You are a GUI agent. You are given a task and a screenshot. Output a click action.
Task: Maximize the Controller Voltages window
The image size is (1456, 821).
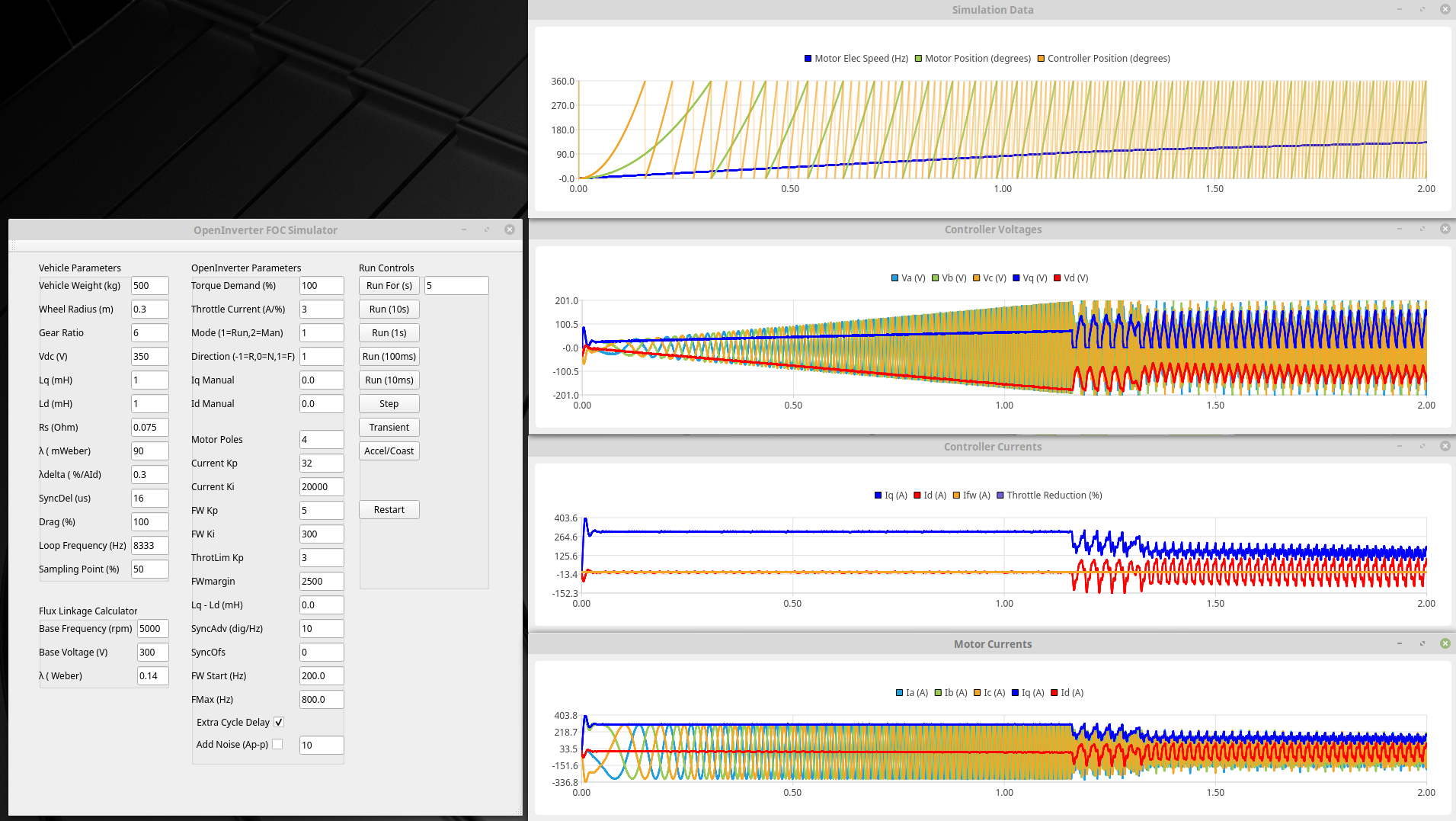click(1422, 229)
